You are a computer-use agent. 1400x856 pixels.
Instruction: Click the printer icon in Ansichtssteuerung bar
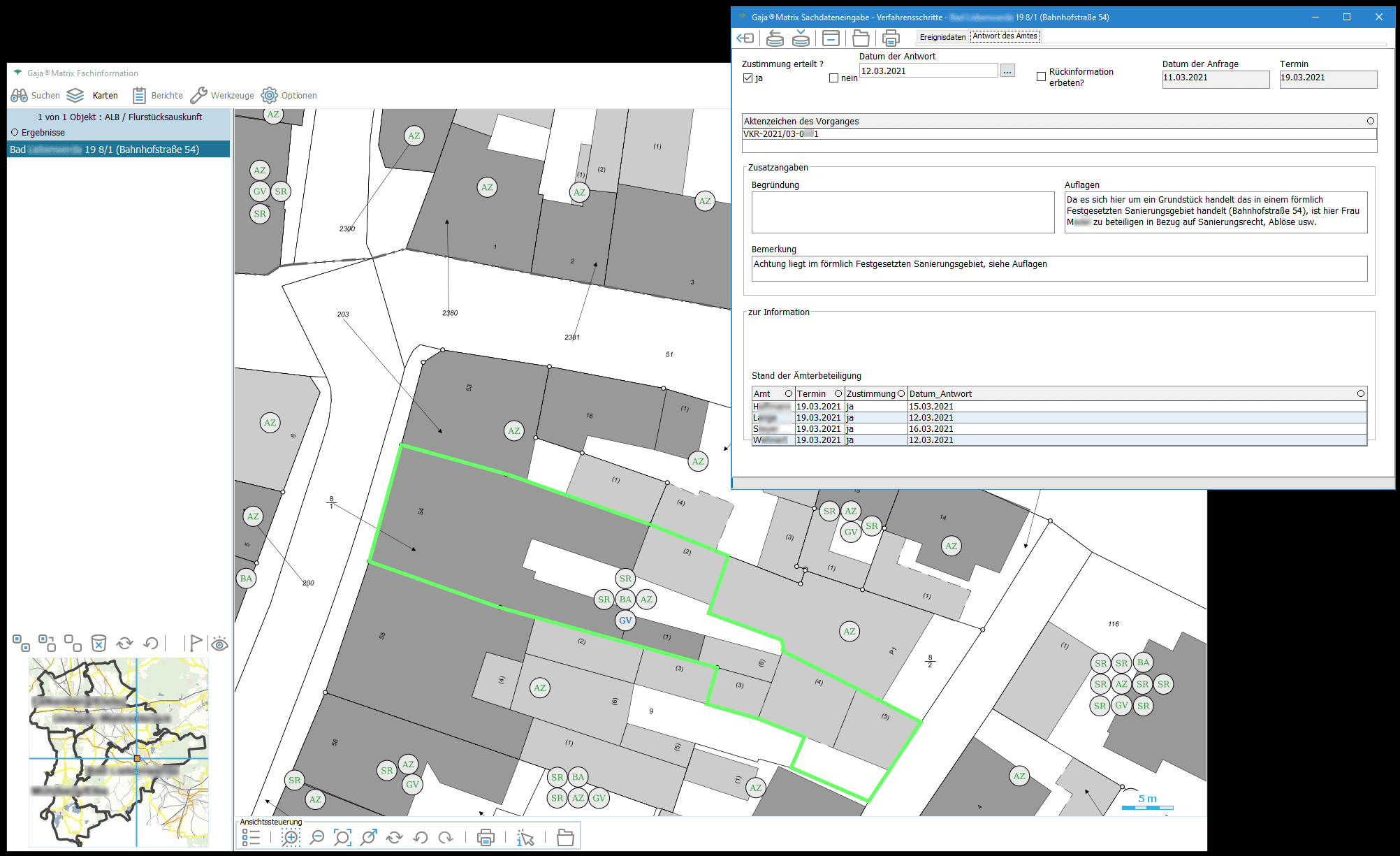486,837
